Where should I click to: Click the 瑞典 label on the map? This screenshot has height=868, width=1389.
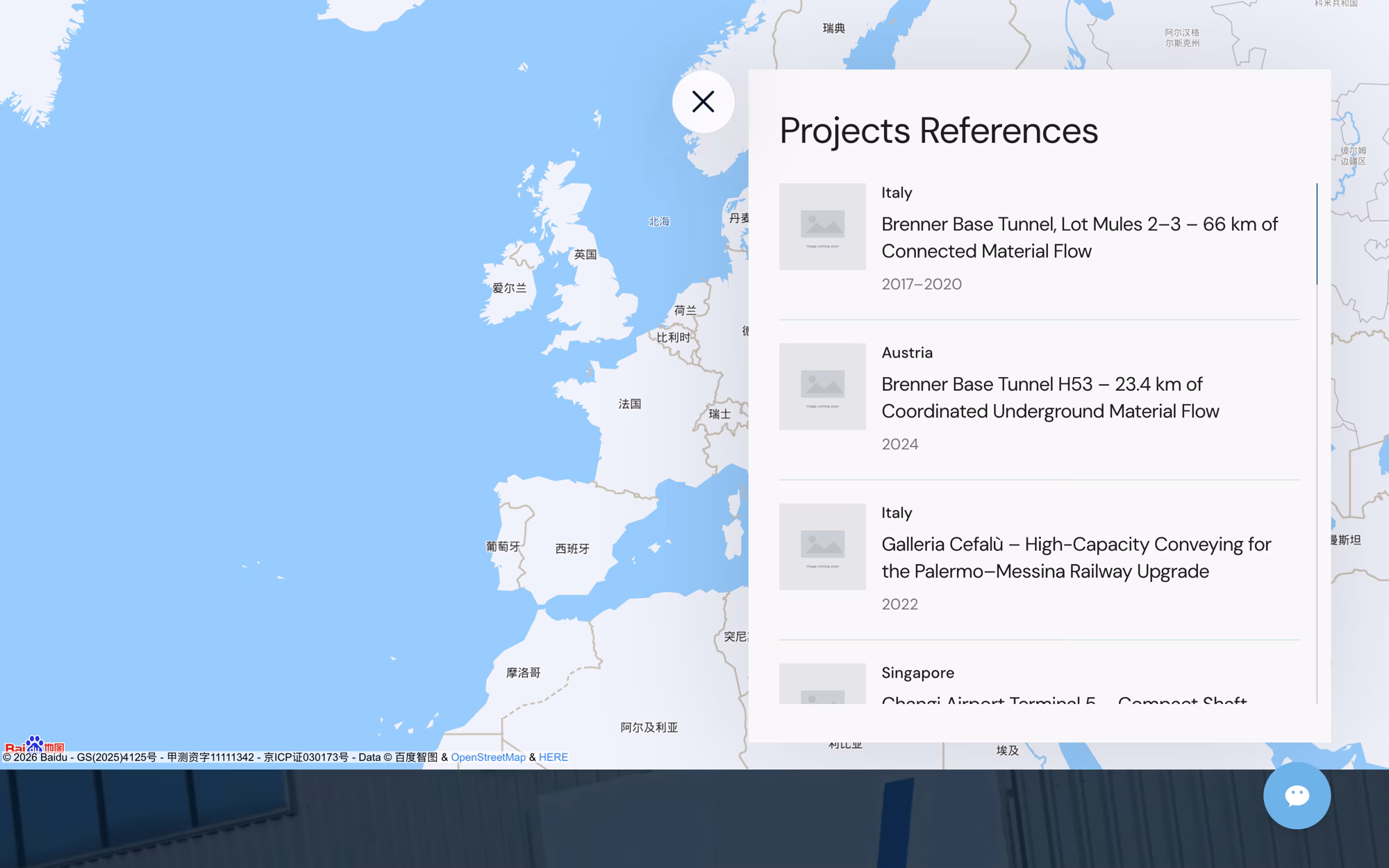tap(834, 28)
